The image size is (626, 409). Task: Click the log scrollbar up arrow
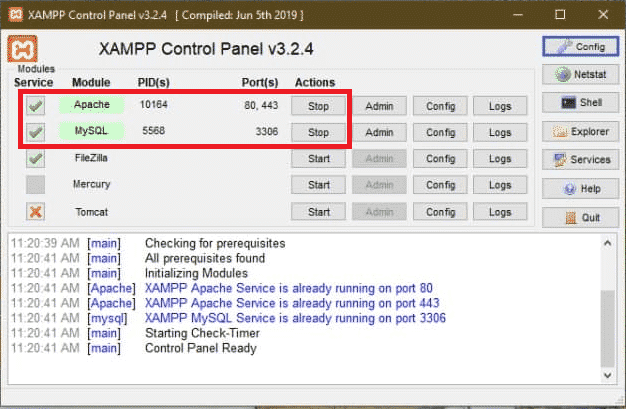tap(608, 243)
